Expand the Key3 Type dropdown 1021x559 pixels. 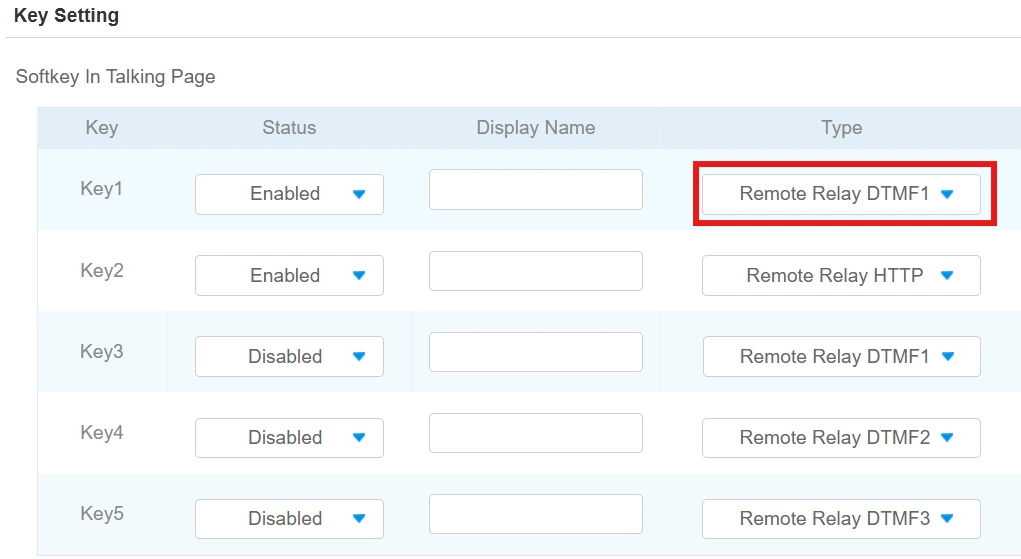841,356
